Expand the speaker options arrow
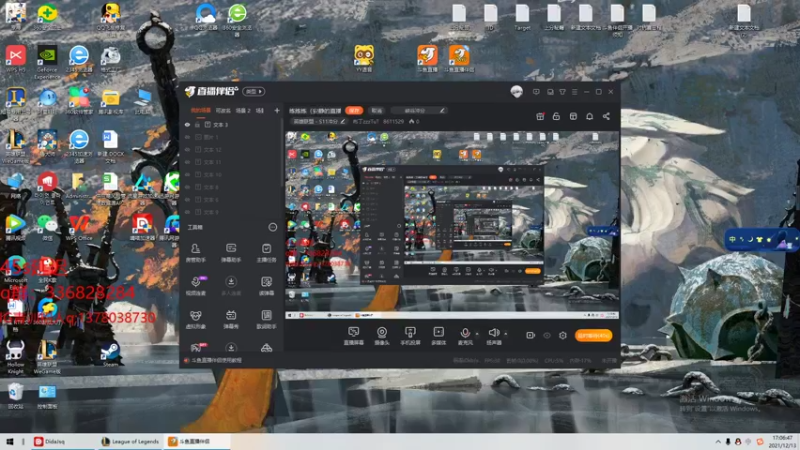This screenshot has width=800, height=450. [x=506, y=334]
